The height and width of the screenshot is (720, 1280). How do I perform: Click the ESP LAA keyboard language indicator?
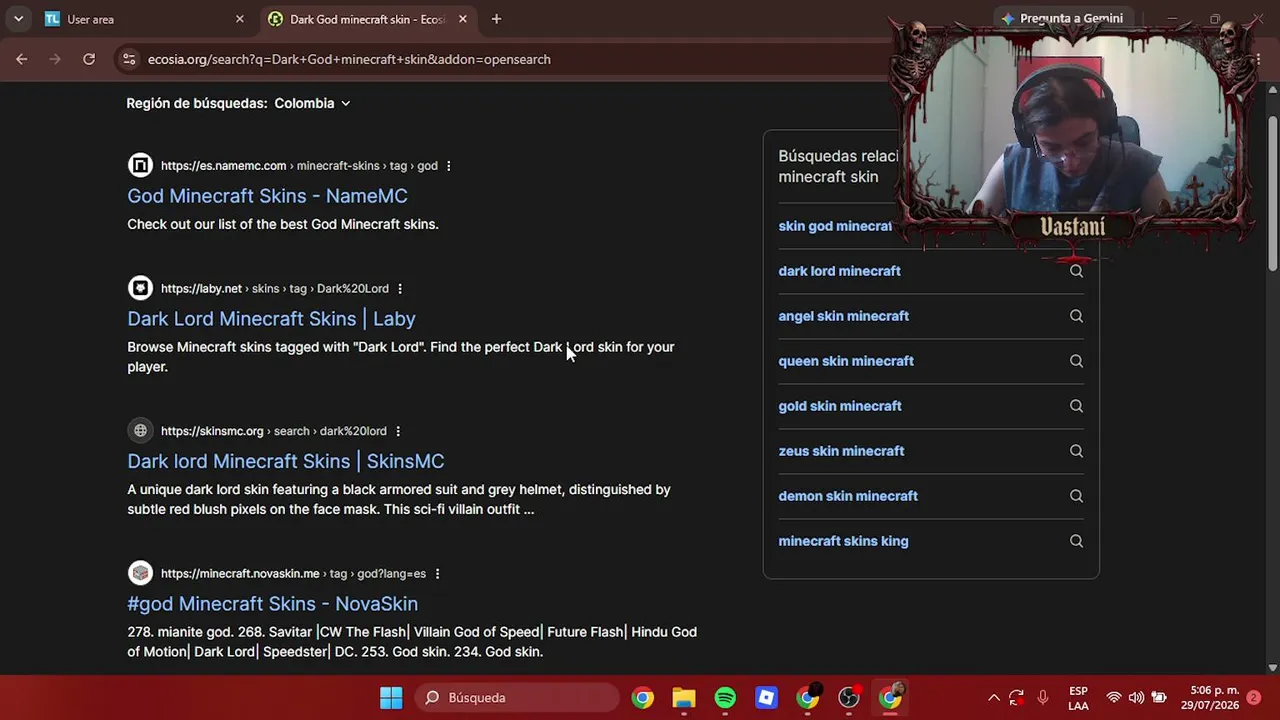click(x=1078, y=698)
